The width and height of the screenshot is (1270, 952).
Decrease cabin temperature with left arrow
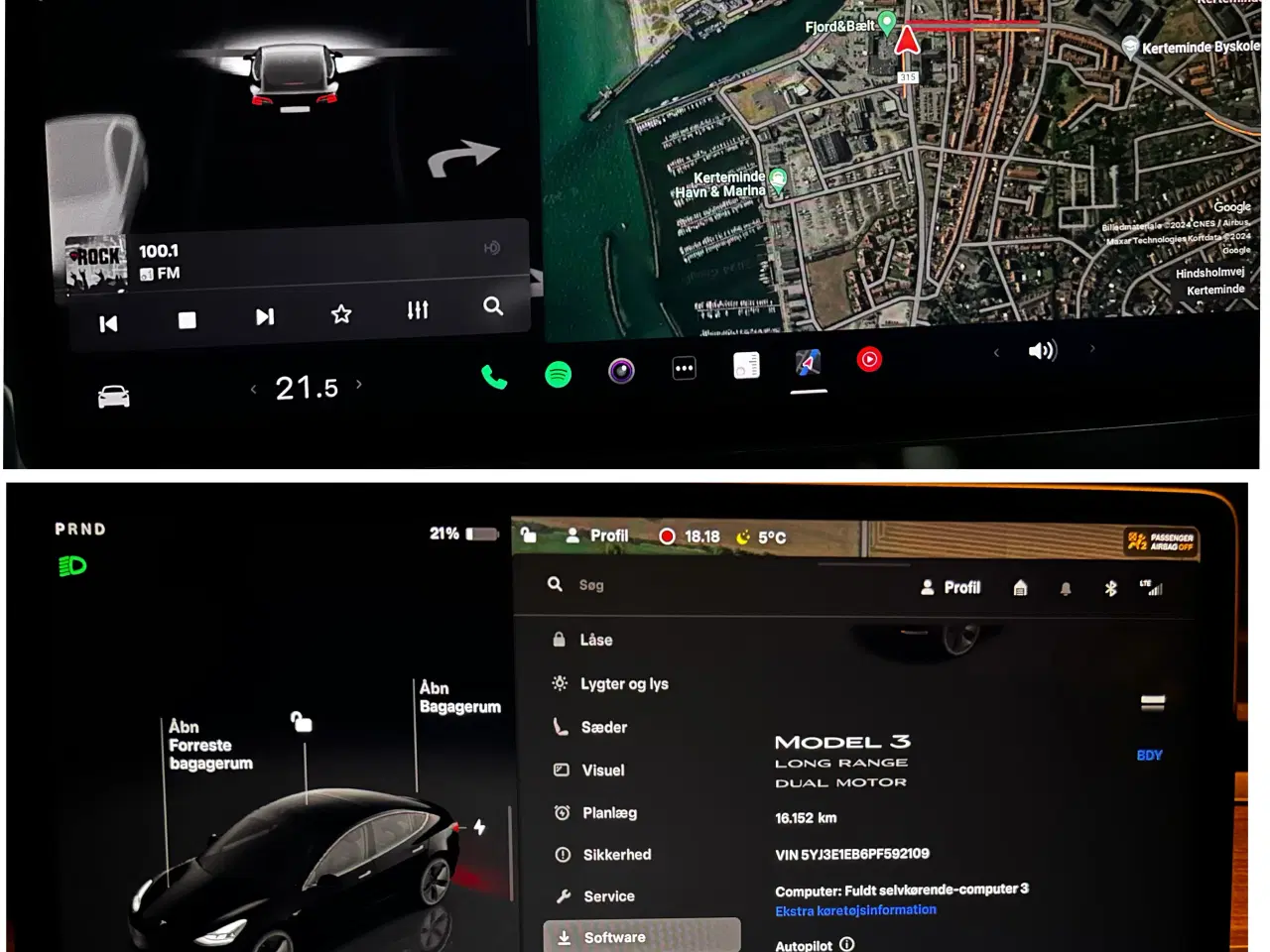point(254,389)
